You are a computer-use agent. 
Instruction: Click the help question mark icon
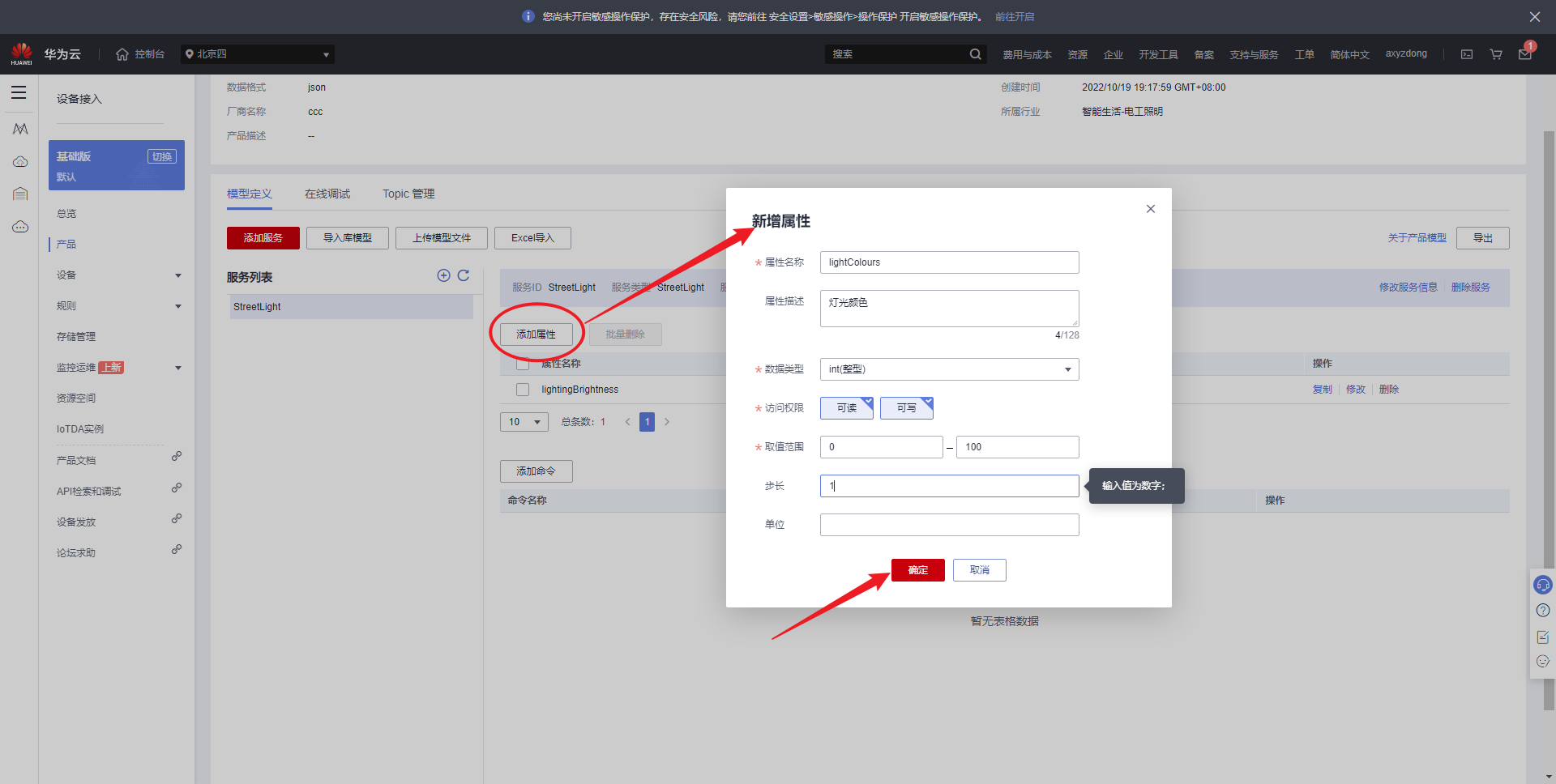[1543, 611]
